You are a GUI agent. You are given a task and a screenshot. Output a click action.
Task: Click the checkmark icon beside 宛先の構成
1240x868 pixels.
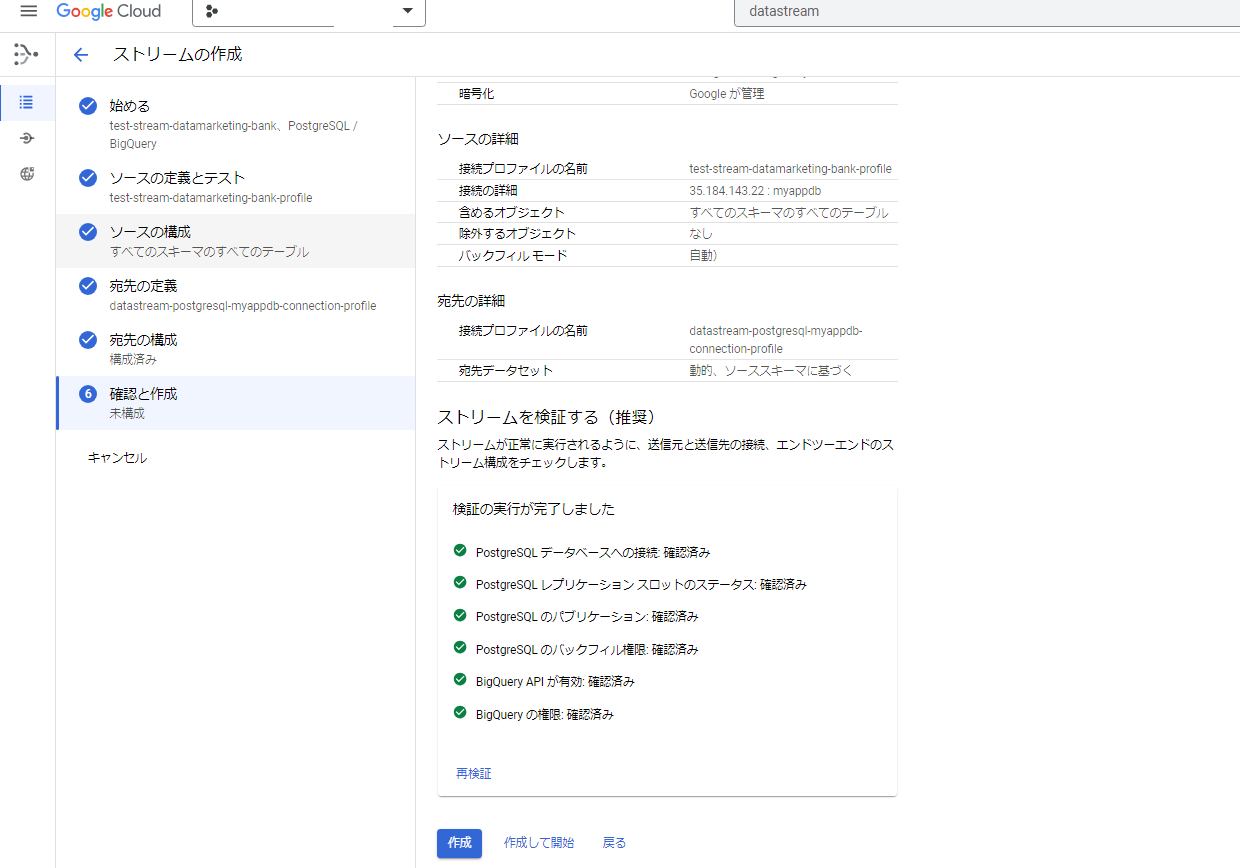tap(88, 340)
